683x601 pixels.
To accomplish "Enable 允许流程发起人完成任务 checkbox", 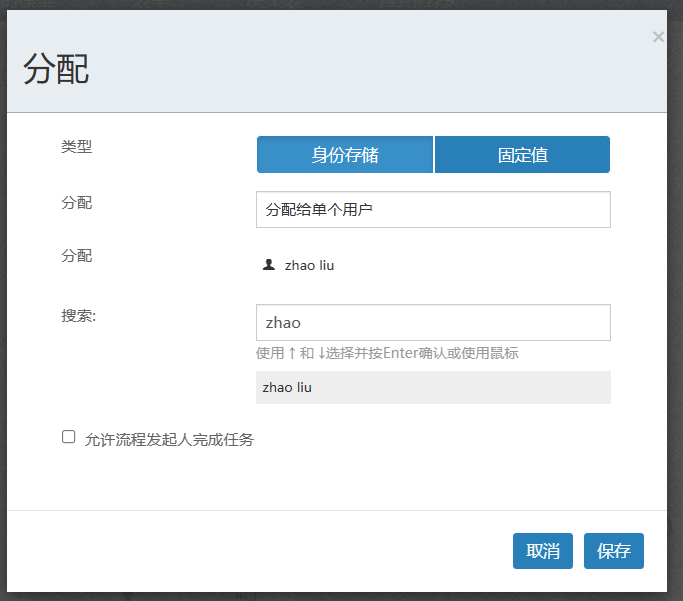I will pos(69,437).
